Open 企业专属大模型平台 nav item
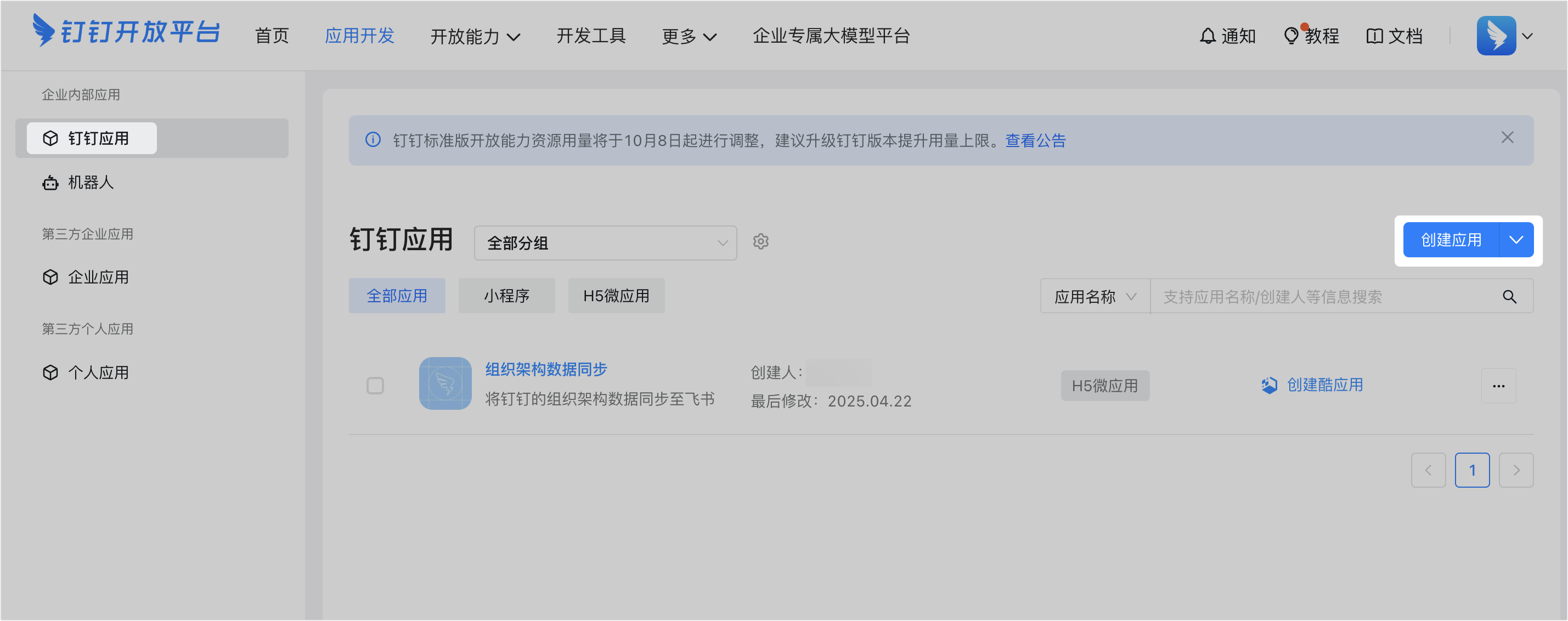Viewport: 1568px width, 621px height. [x=832, y=36]
